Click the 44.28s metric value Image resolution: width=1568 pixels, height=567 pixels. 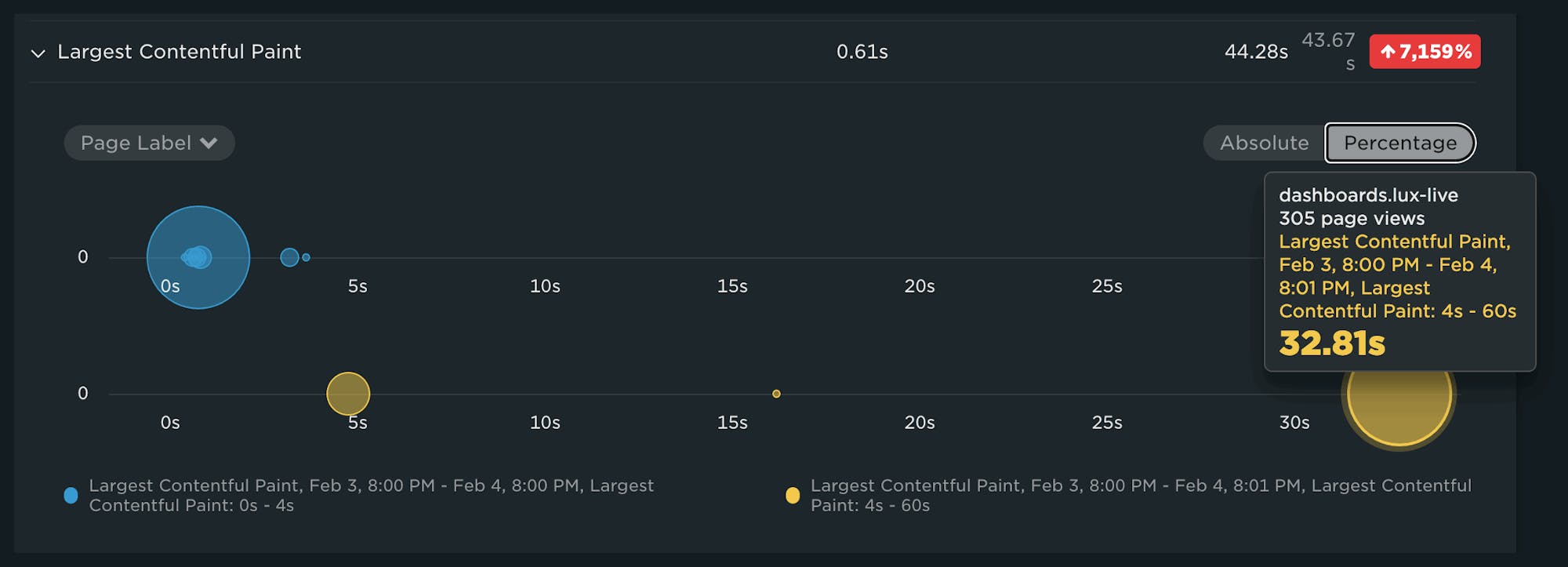1256,52
